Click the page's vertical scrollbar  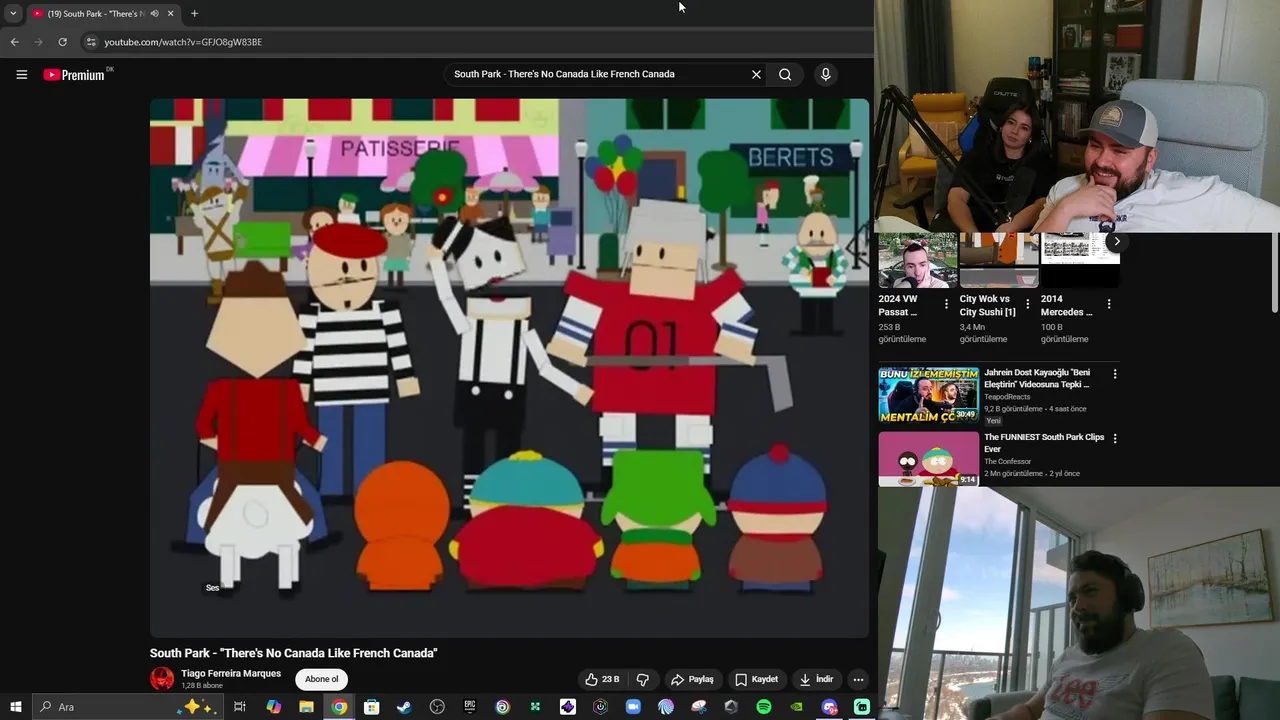click(x=1274, y=272)
